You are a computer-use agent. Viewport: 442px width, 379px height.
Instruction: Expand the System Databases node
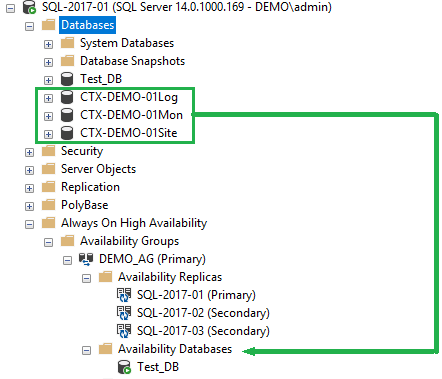click(x=48, y=44)
